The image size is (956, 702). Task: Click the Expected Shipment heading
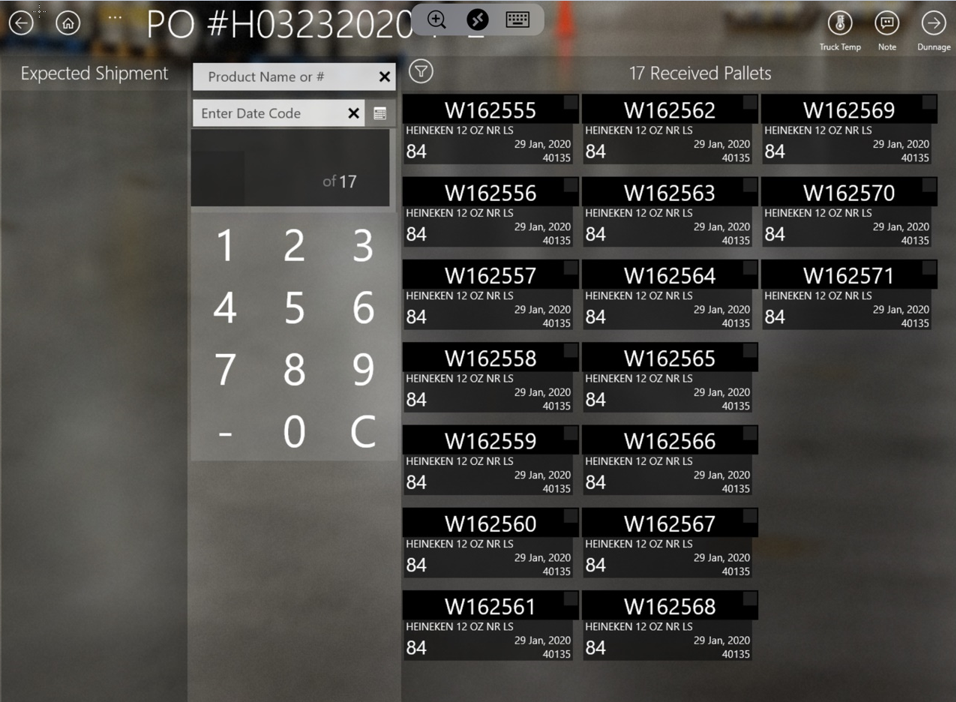pos(94,74)
